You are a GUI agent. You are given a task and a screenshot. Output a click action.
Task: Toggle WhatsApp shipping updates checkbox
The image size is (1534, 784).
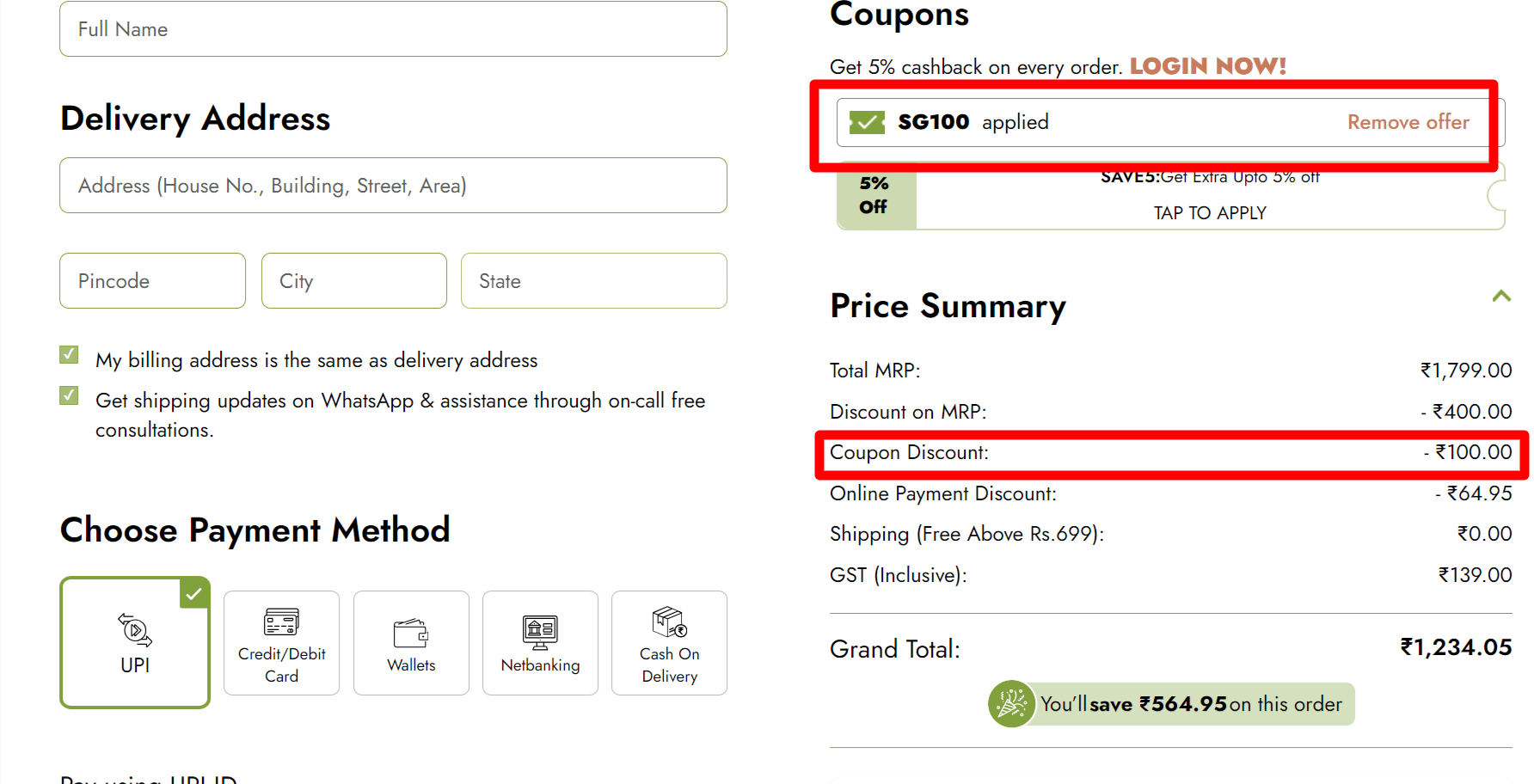(x=70, y=395)
